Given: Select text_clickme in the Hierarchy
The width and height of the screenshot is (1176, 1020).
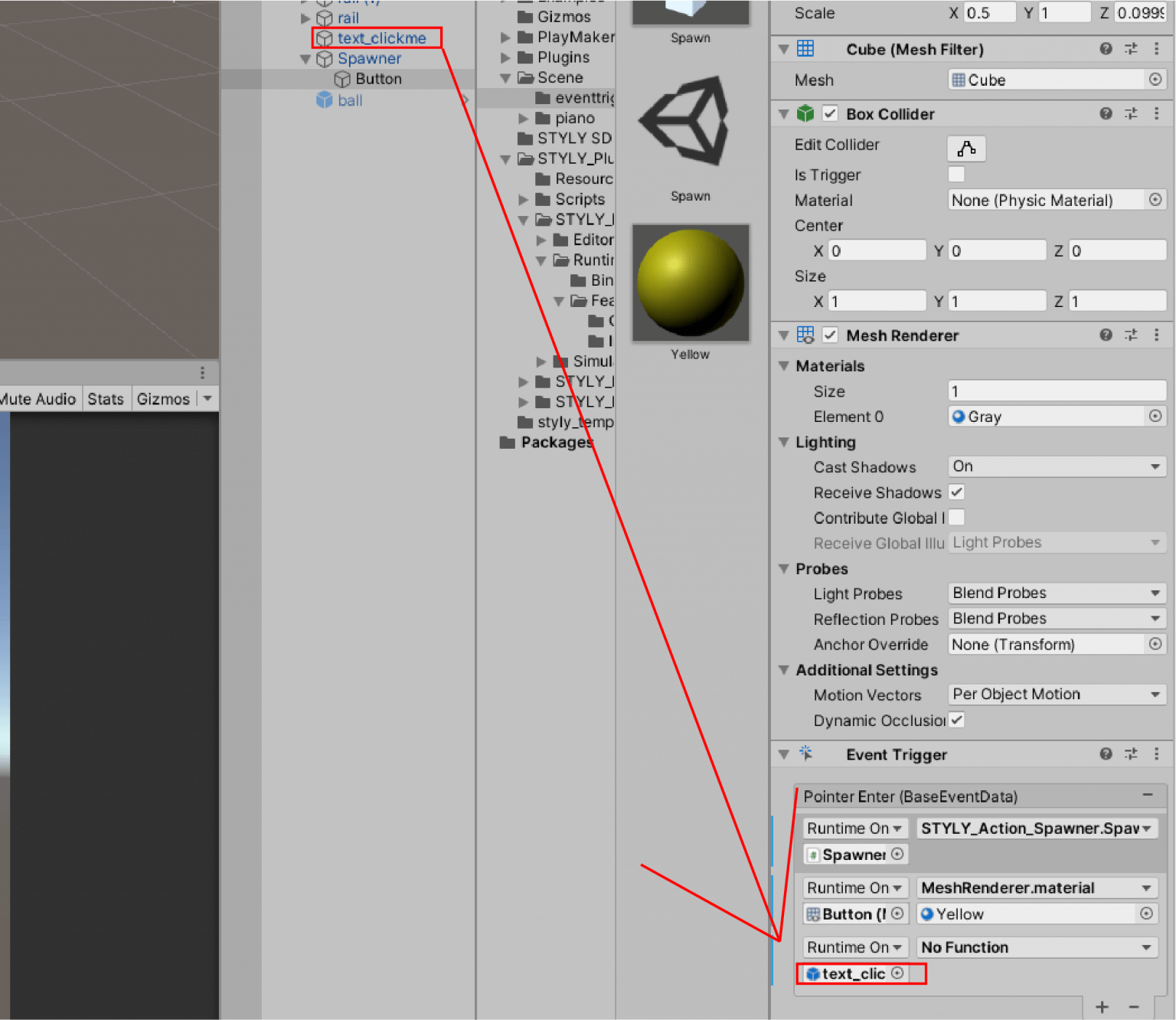Looking at the screenshot, I should pyautogui.click(x=381, y=38).
